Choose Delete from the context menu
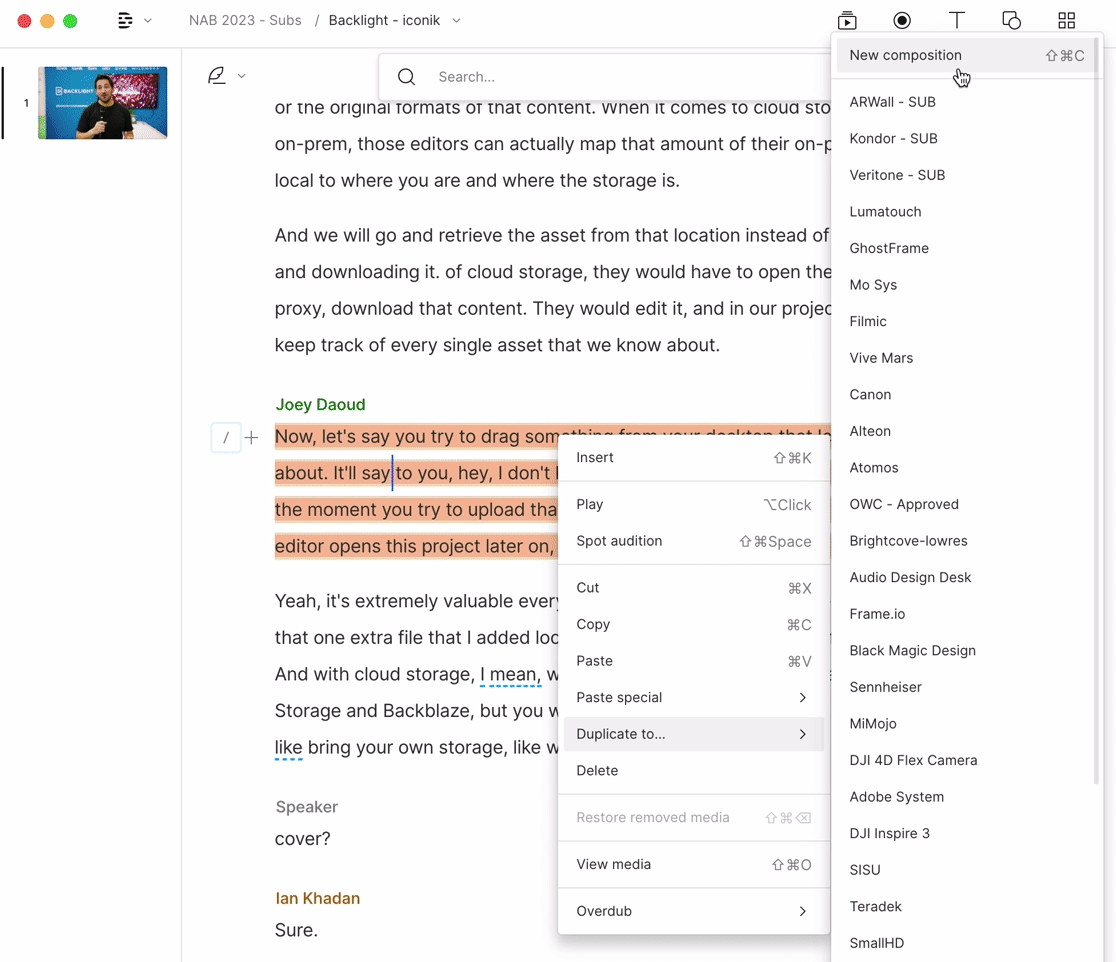The image size is (1116, 962). pos(693,771)
